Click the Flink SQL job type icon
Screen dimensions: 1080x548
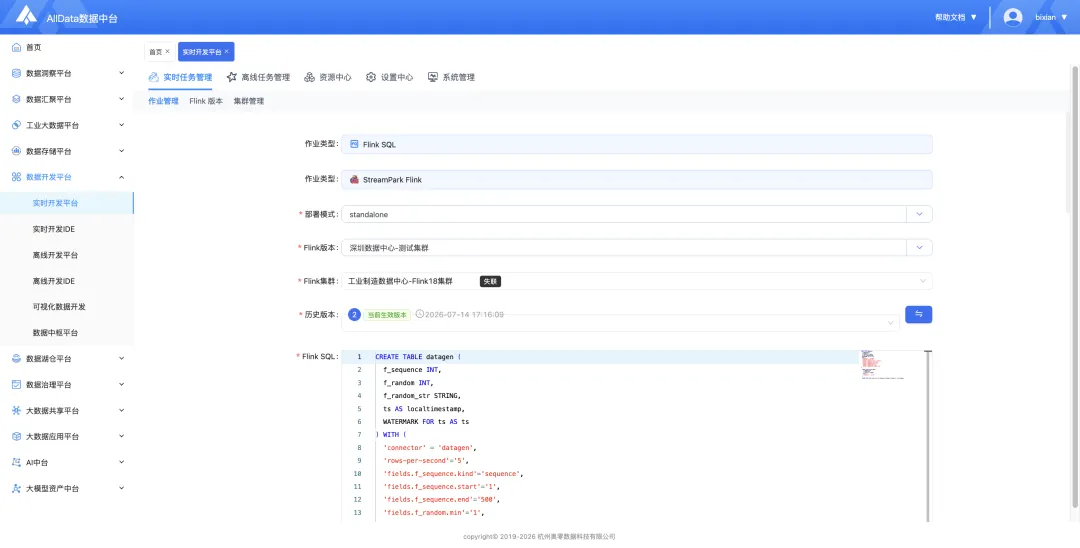coord(355,145)
